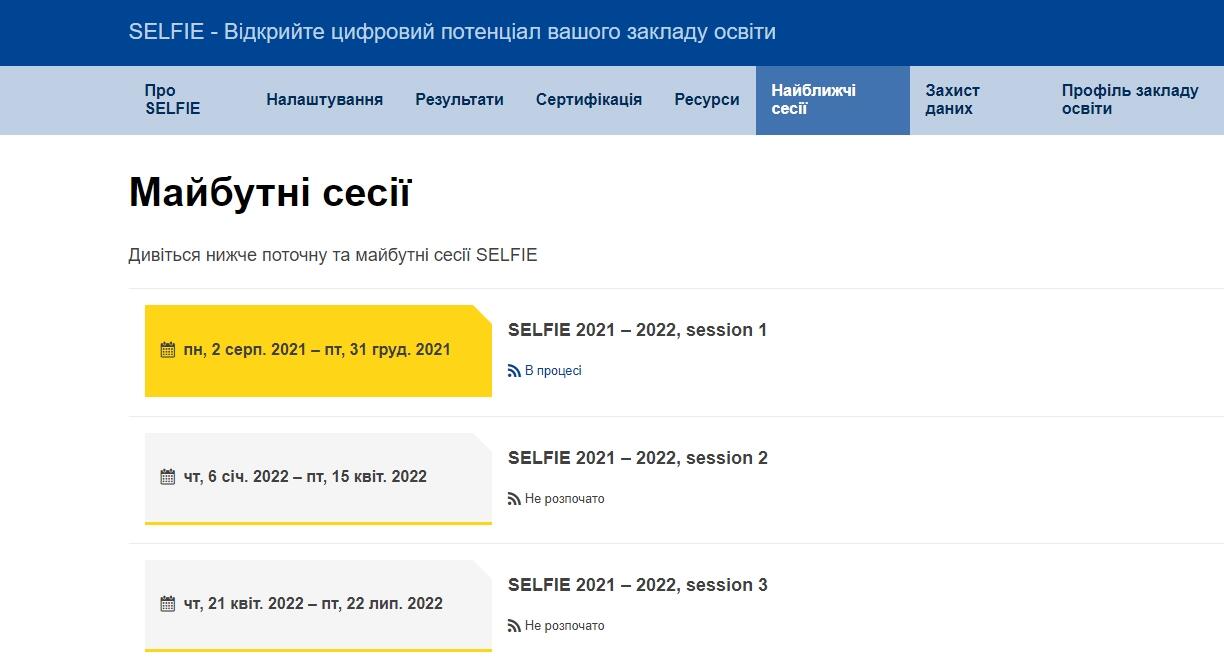Click feed icon for session 2 status
Screen dimensions: 1224x666
(514, 499)
